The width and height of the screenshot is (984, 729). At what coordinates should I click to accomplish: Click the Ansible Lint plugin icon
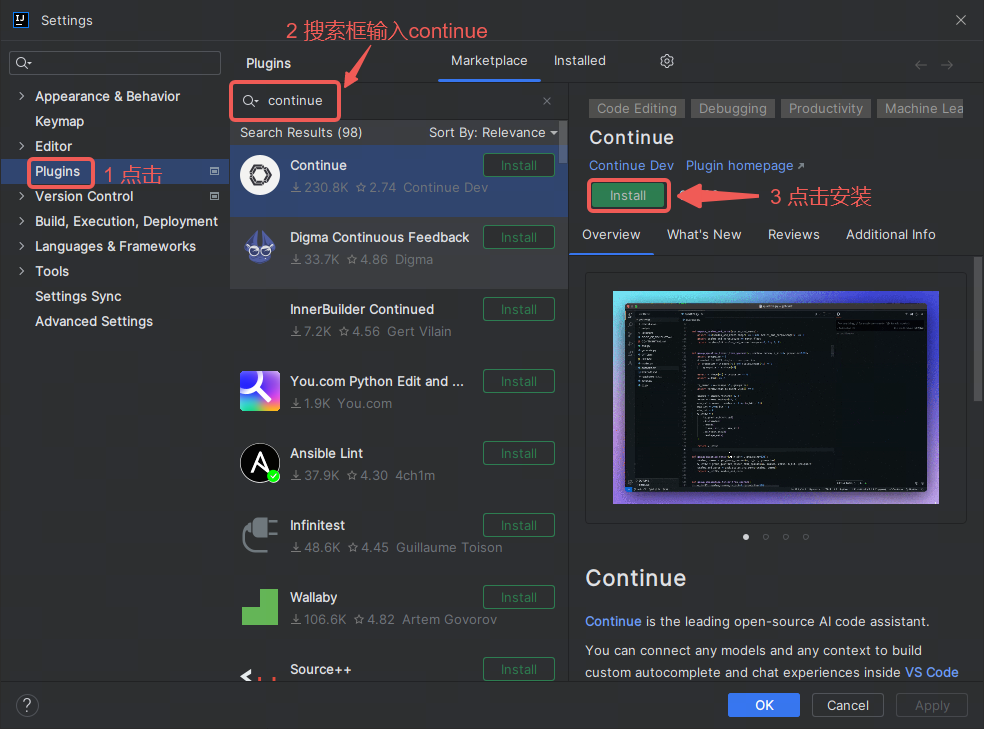260,463
